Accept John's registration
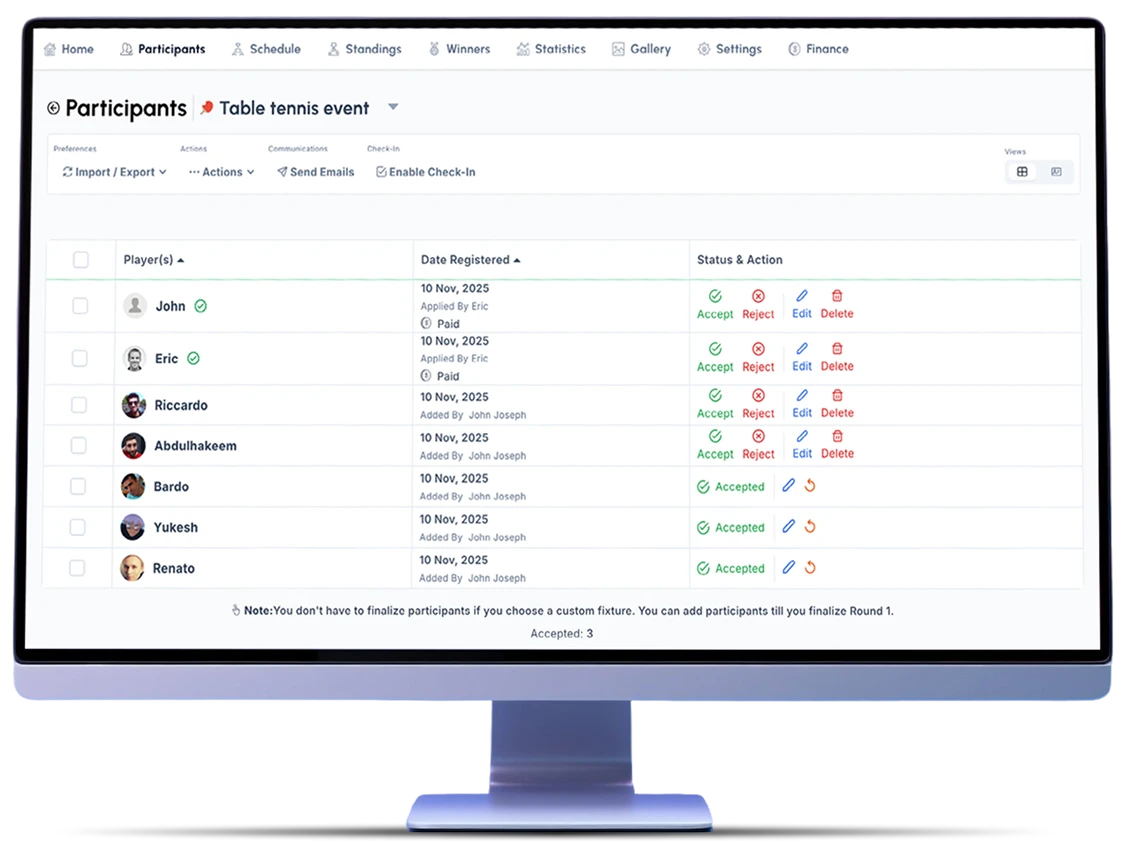Viewport: 1125px width, 843px height. click(x=715, y=305)
